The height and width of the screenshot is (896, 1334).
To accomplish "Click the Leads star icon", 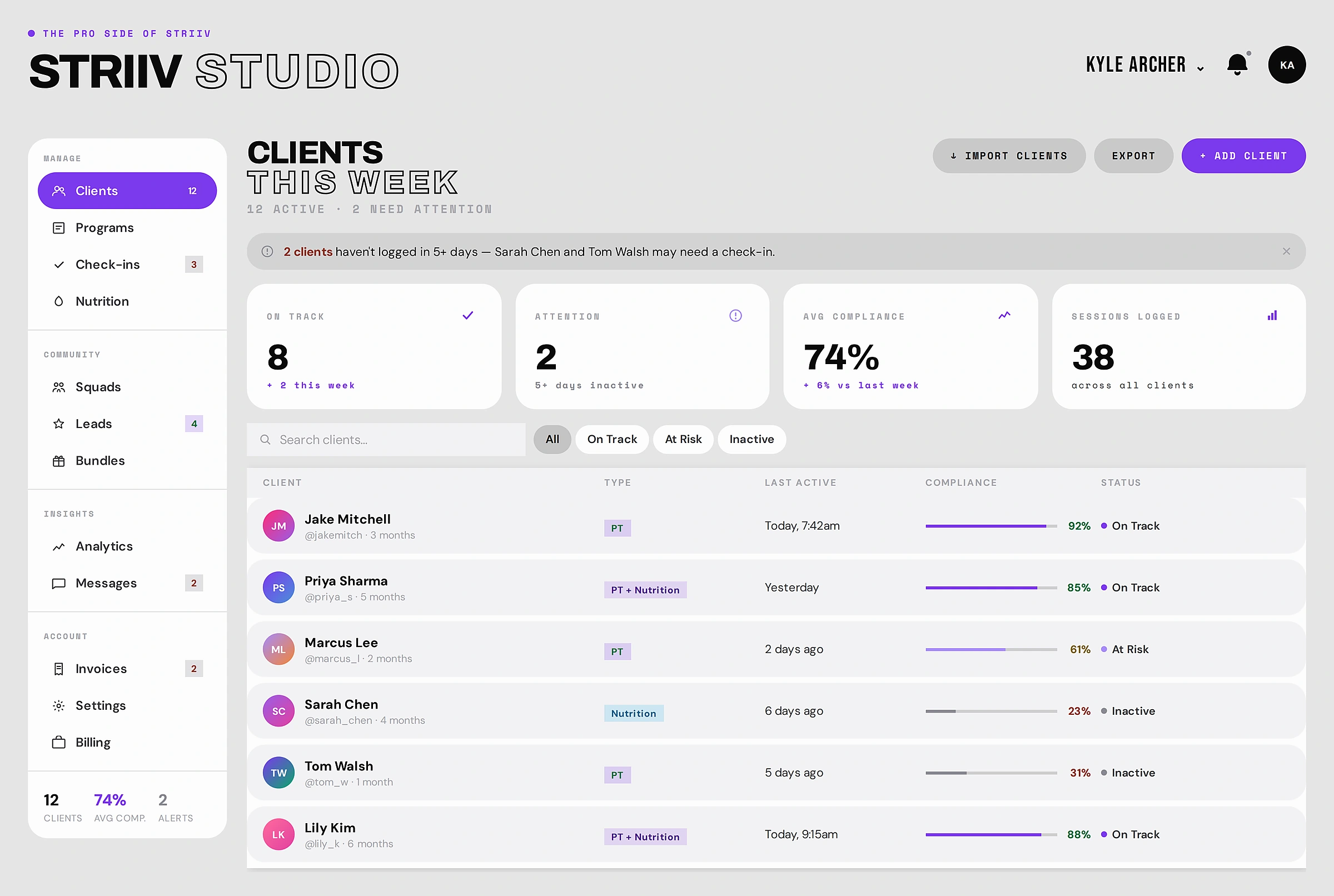I will click(59, 424).
